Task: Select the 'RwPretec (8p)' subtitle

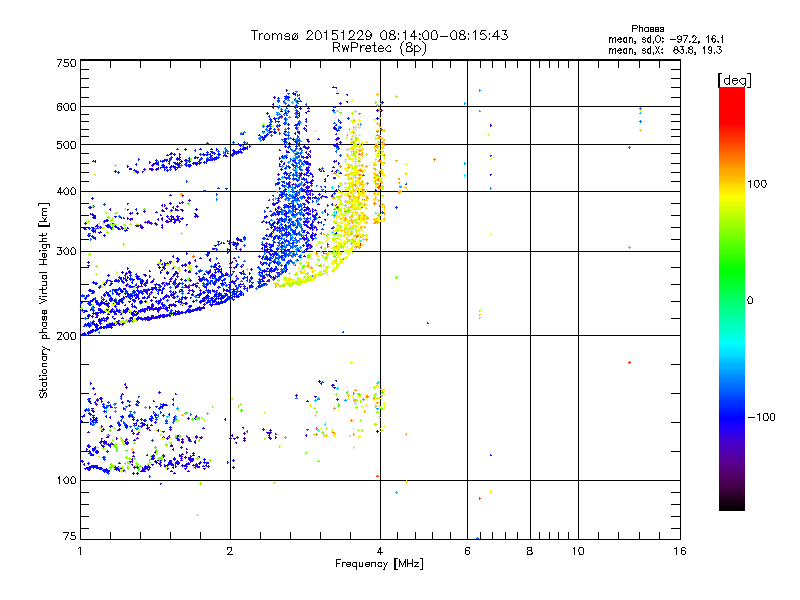Action: click(x=379, y=48)
